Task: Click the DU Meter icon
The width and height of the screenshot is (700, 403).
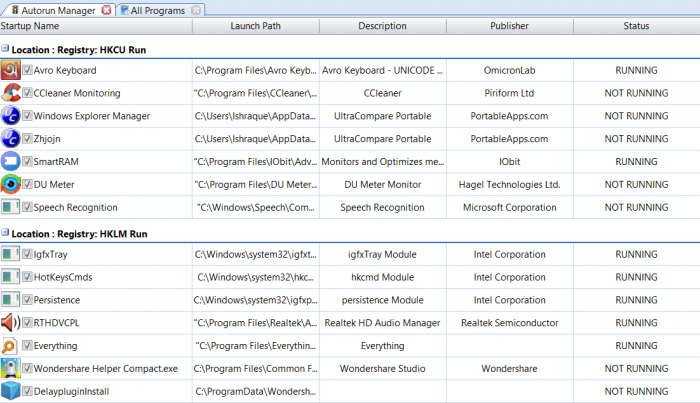Action: pos(11,184)
